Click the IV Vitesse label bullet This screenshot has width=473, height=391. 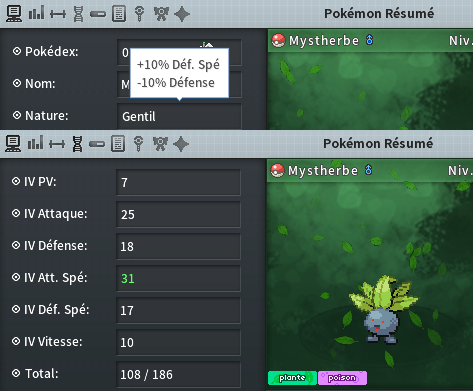[x=16, y=341]
